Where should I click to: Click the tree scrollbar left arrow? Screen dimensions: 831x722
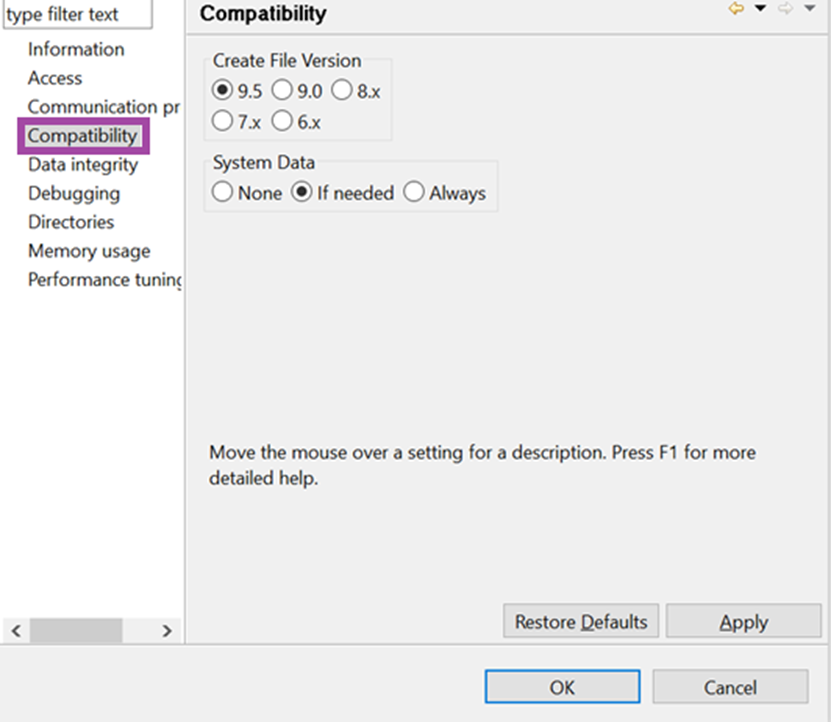pos(16,631)
